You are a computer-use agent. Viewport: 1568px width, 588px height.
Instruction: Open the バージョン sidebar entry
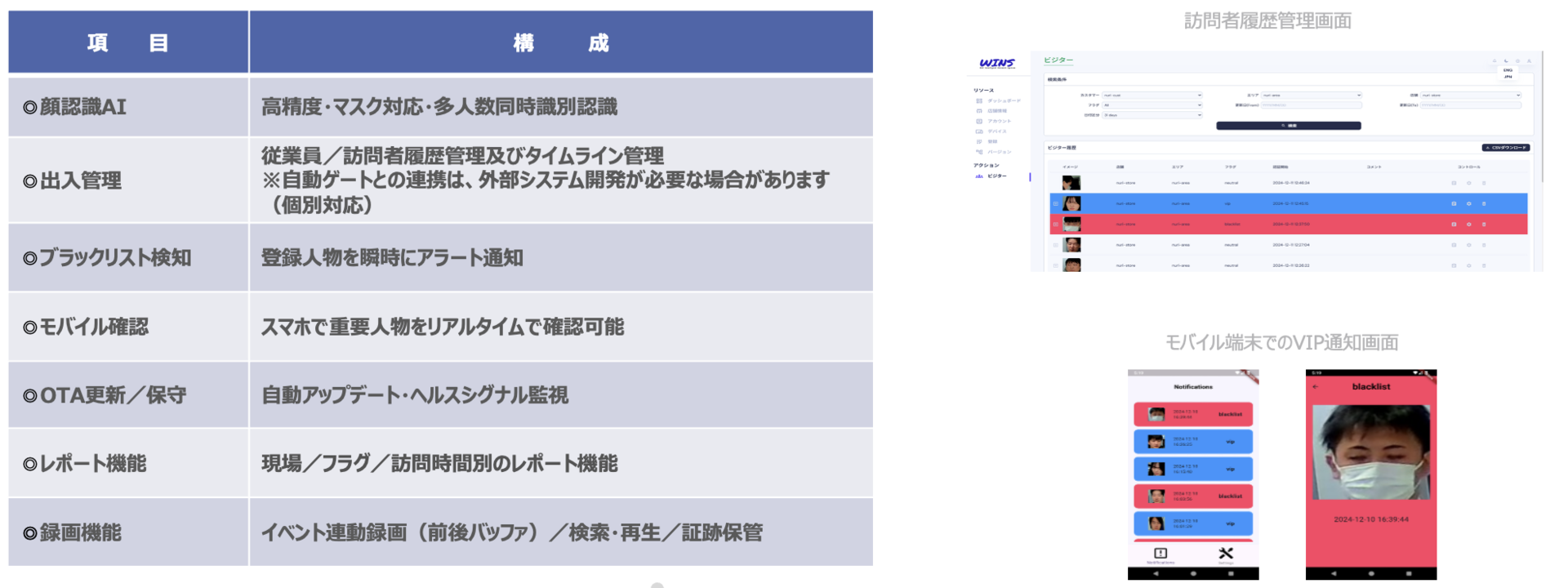[994, 152]
